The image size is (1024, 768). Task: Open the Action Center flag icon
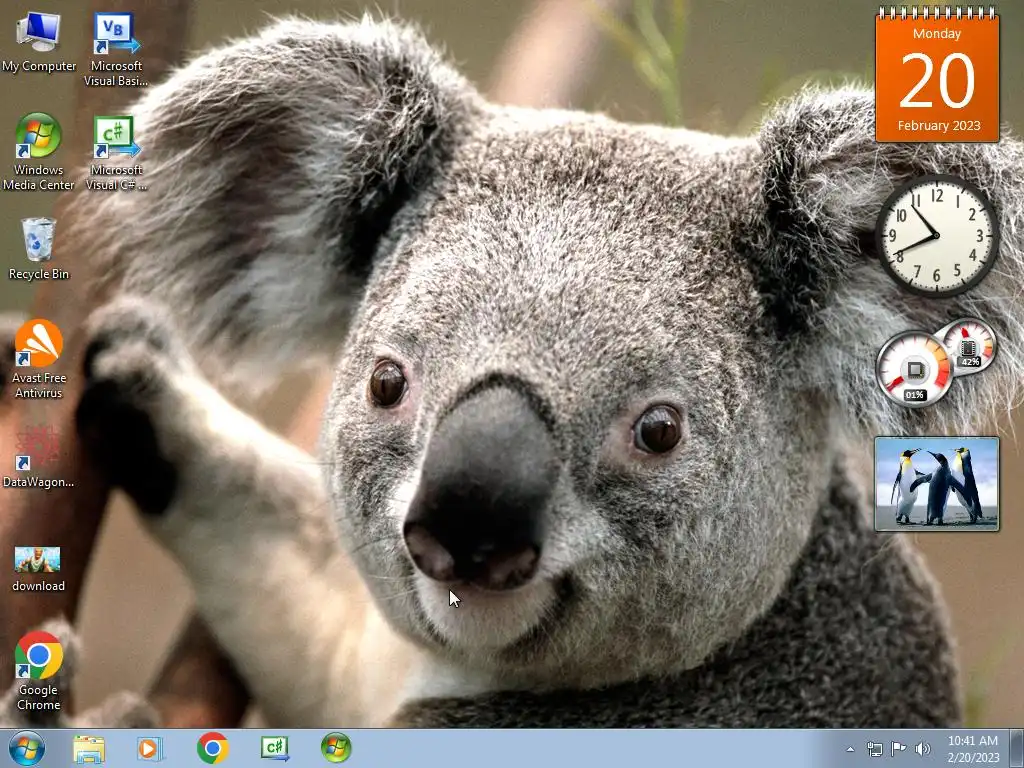click(x=899, y=749)
